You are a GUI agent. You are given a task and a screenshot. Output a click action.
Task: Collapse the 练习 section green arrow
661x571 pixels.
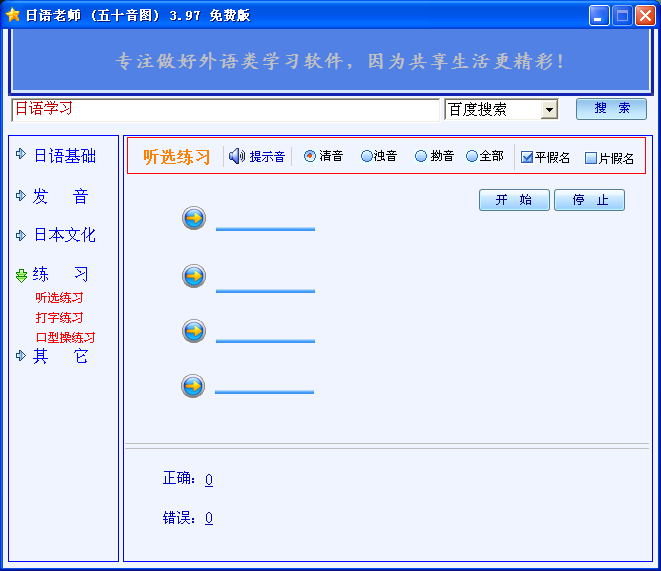click(x=21, y=276)
